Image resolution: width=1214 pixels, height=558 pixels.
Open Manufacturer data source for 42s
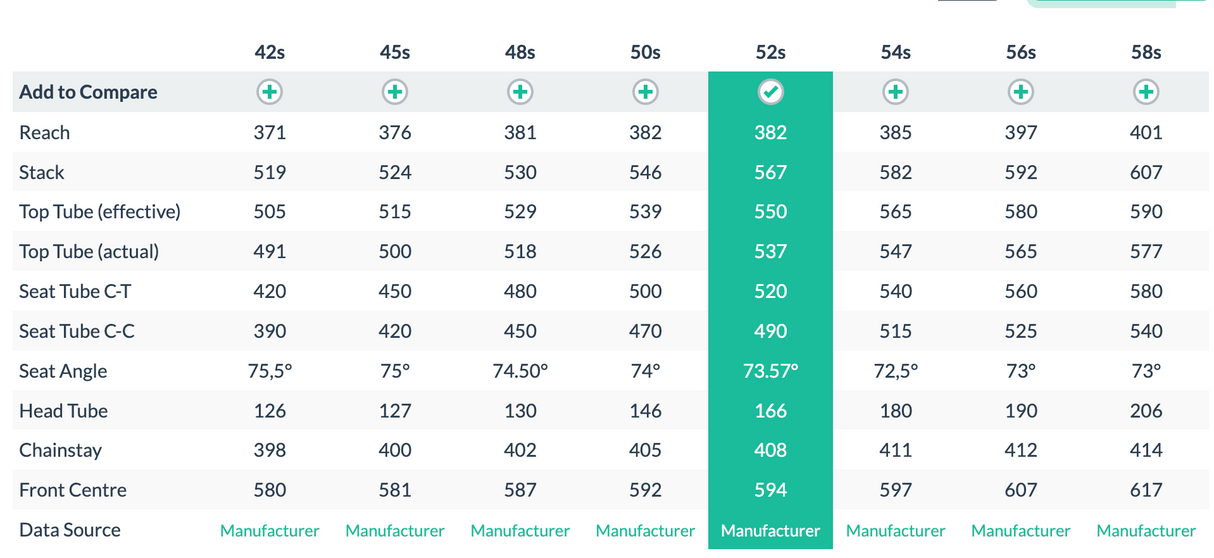click(270, 531)
